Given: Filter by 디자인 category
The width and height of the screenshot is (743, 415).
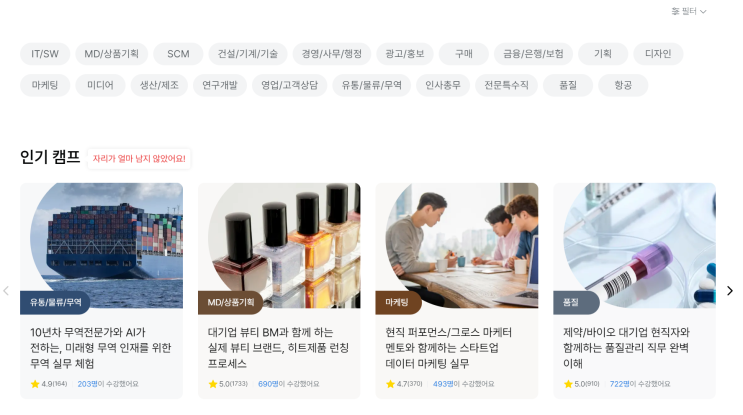Looking at the screenshot, I should coord(658,54).
